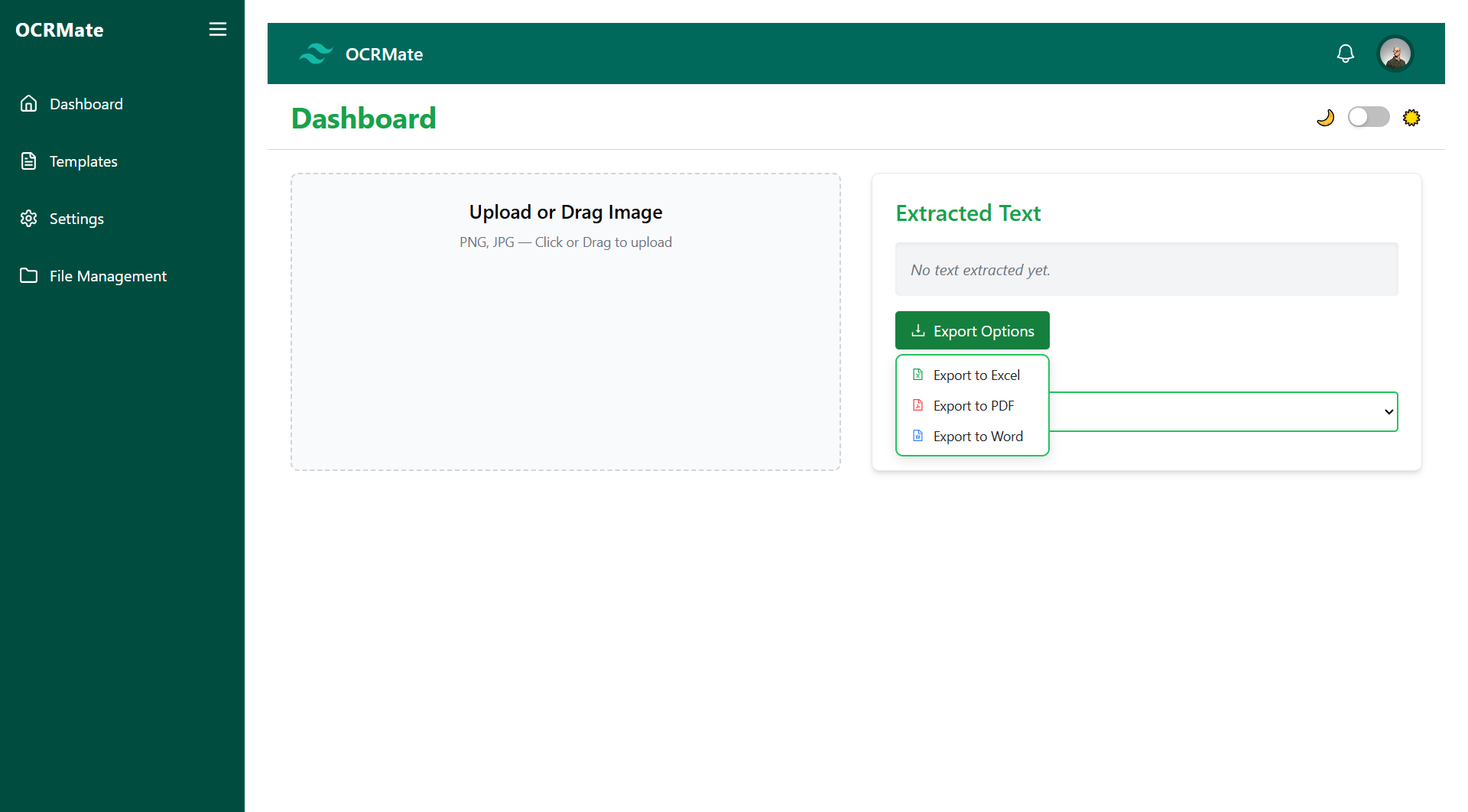Select Export to Word

977,436
